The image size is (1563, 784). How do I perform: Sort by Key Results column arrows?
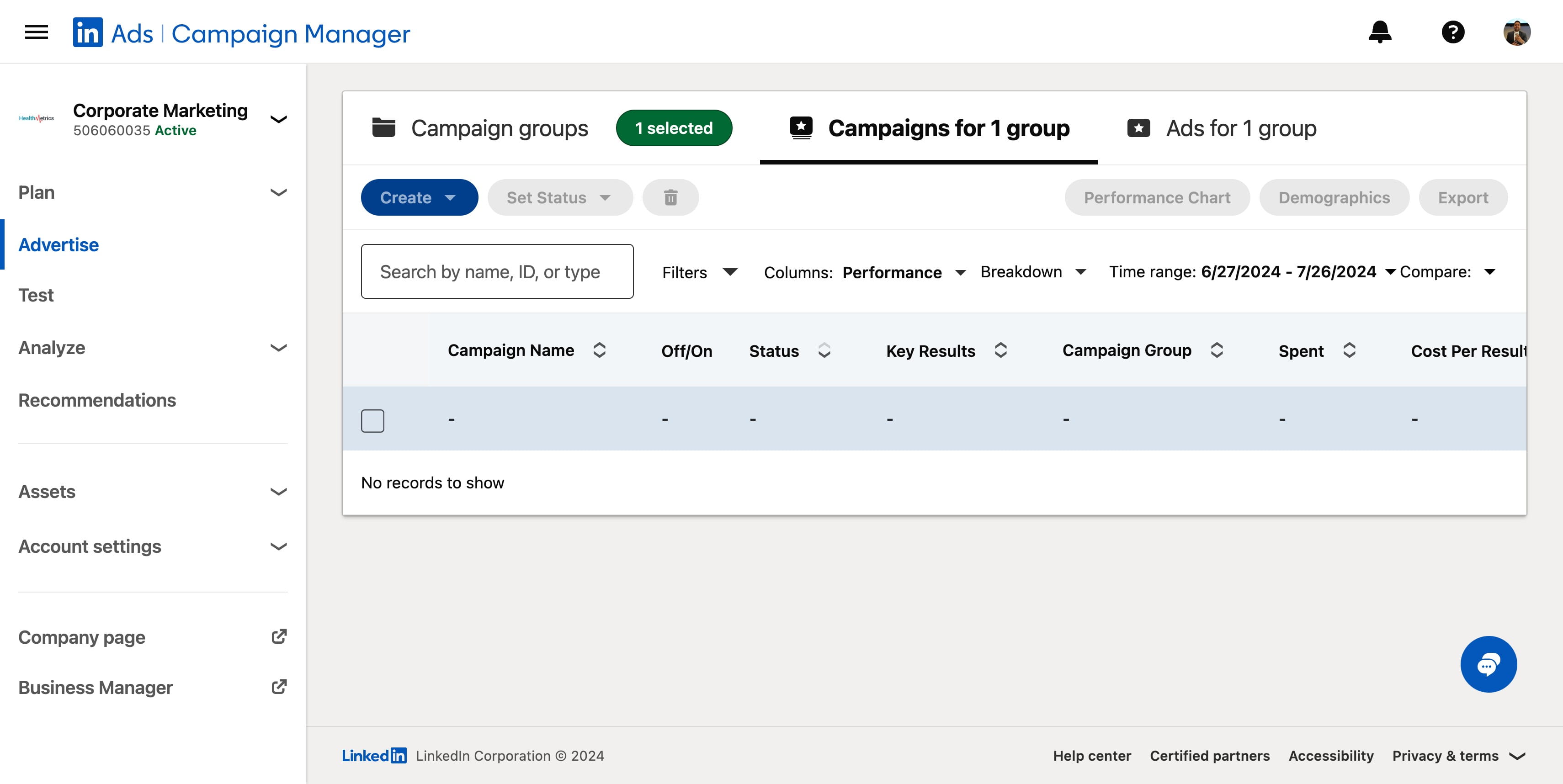pyautogui.click(x=1000, y=350)
